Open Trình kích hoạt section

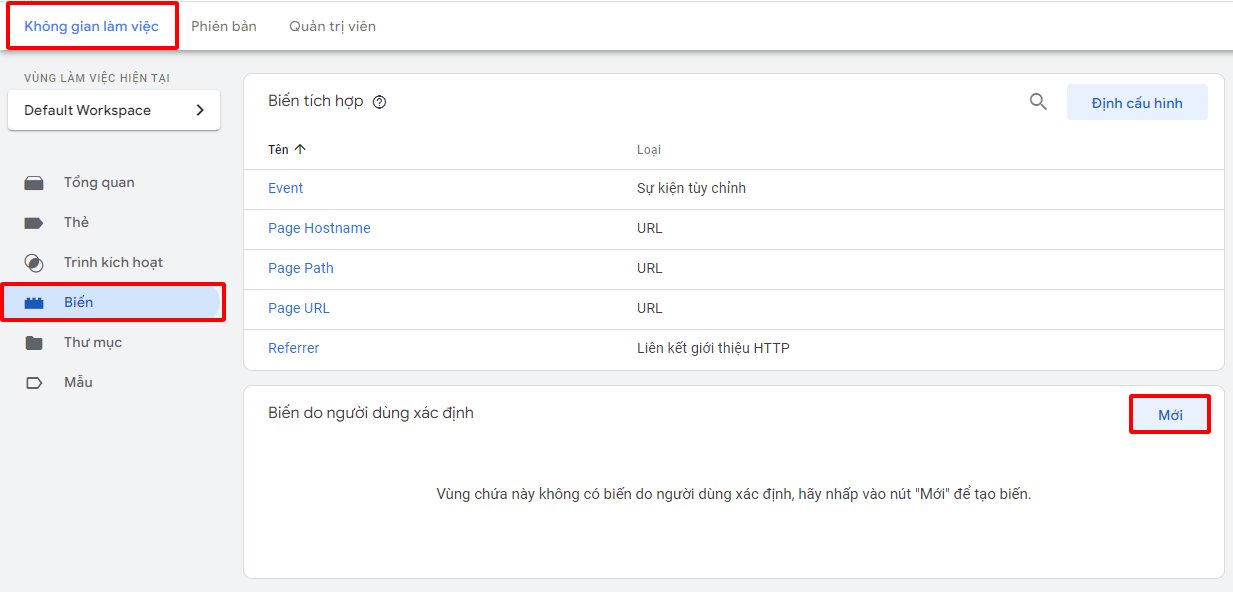pos(113,263)
